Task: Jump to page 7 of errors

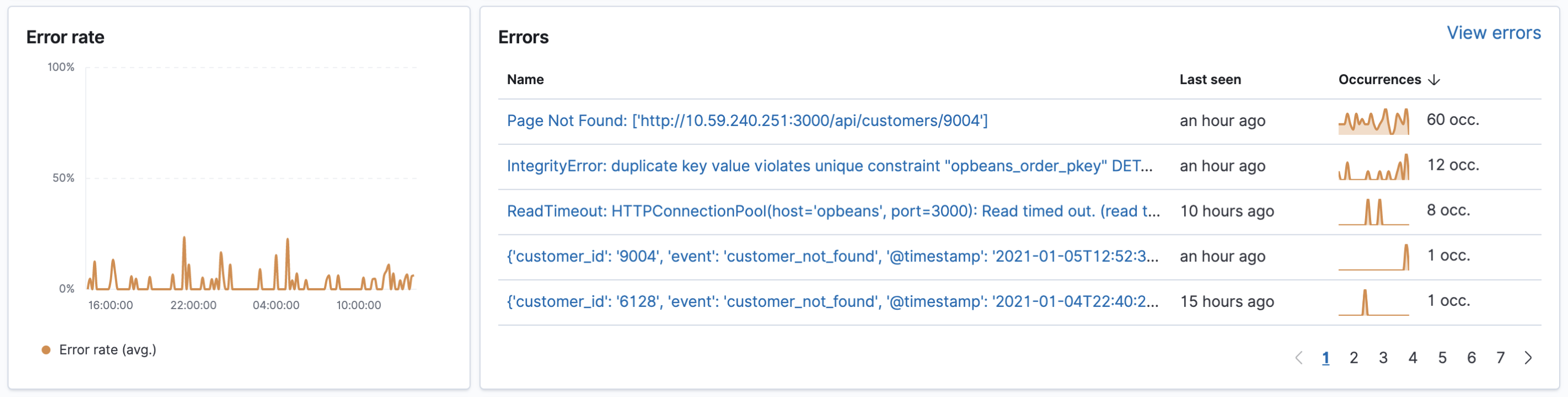Action: click(1501, 358)
